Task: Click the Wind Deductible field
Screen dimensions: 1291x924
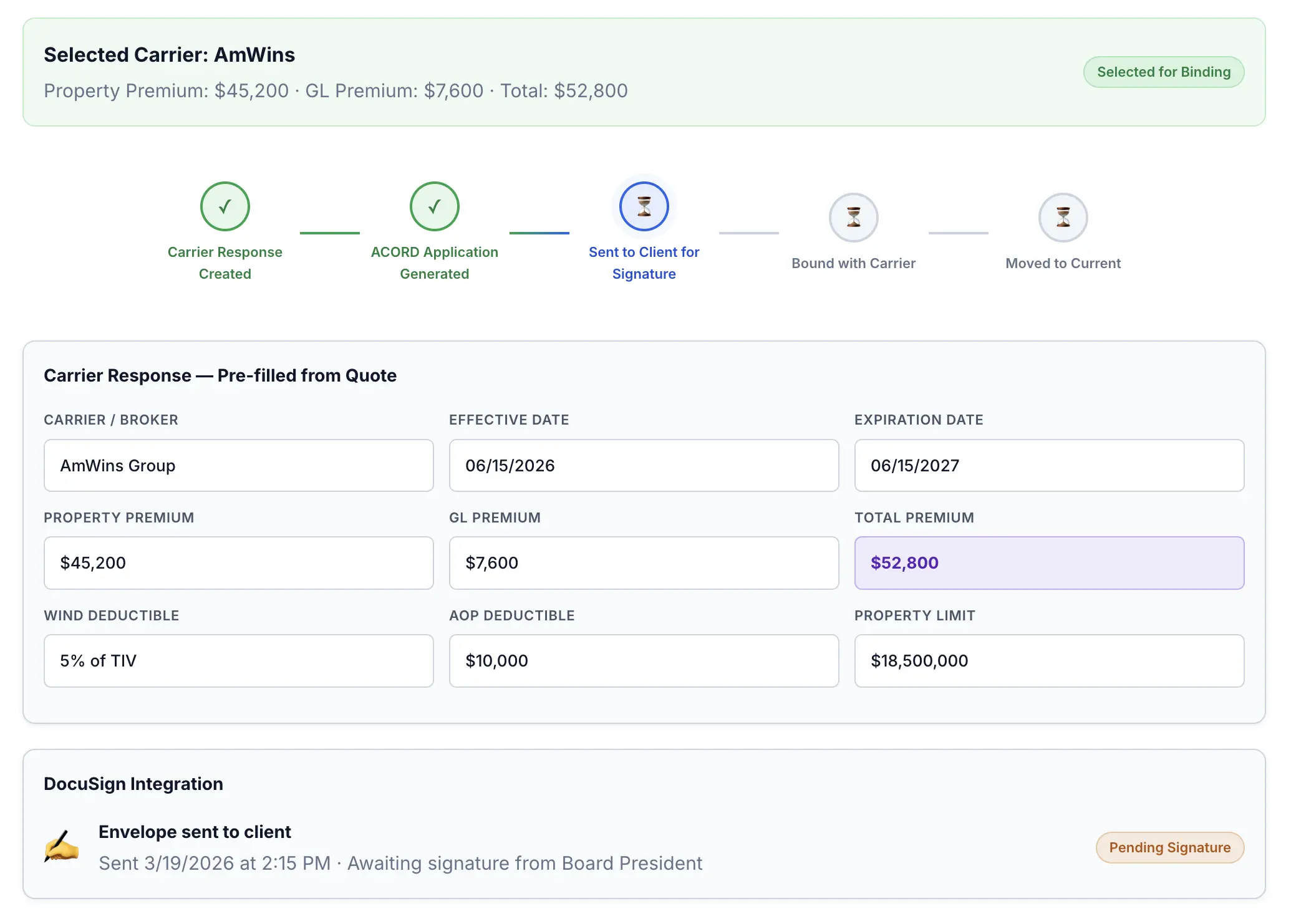Action: 238,661
